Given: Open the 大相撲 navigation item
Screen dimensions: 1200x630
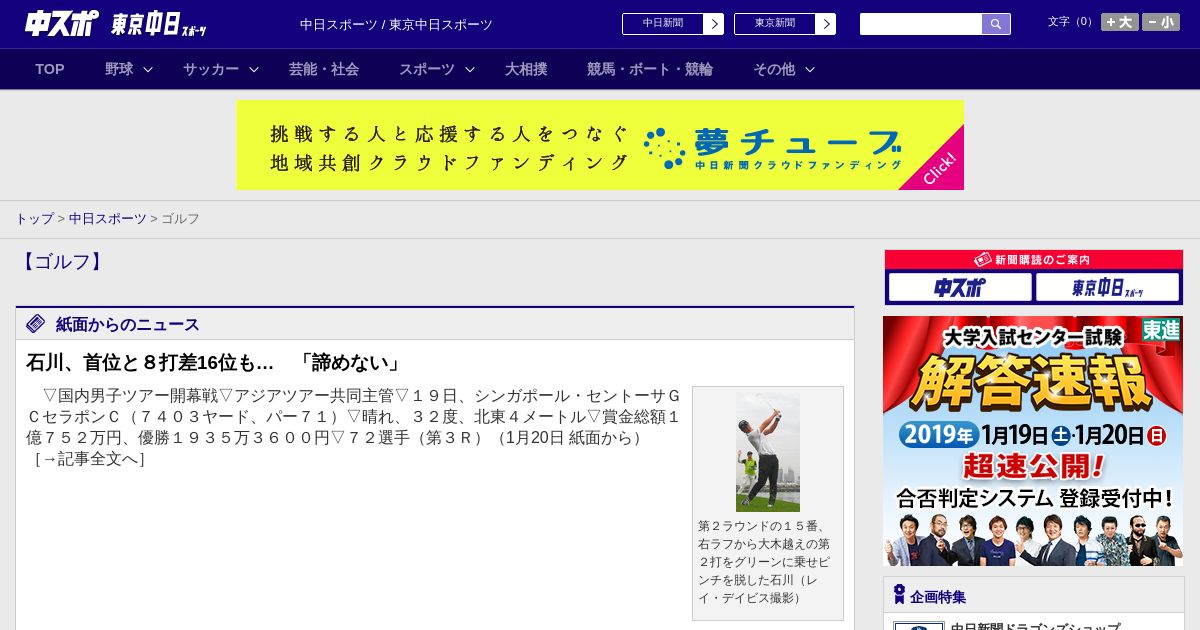Looking at the screenshot, I should click(x=526, y=69).
